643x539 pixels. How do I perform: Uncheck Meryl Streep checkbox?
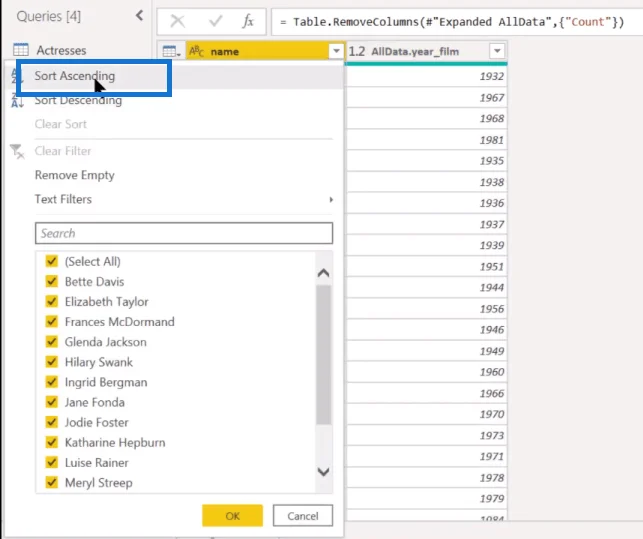click(x=52, y=482)
